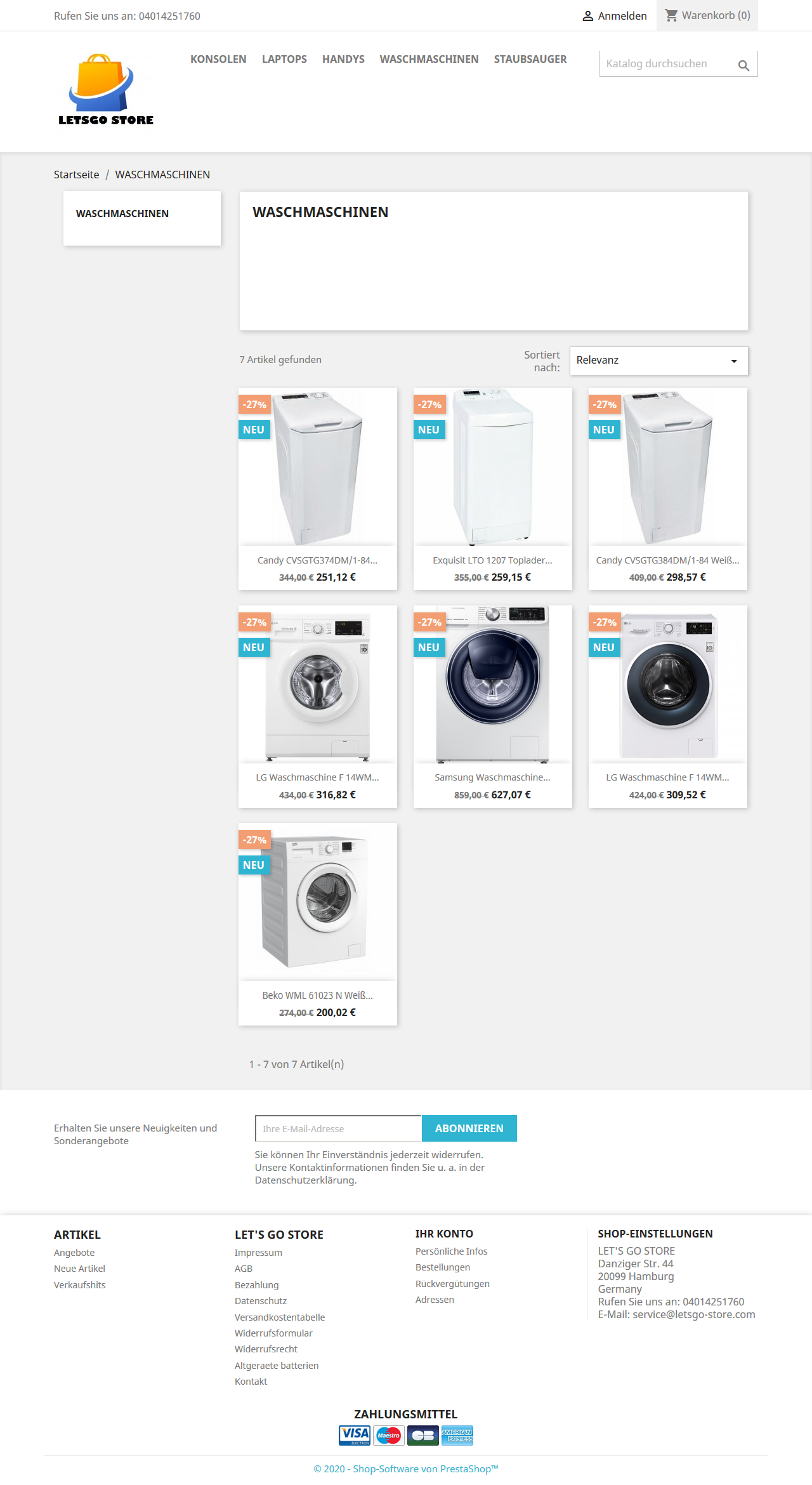
Task: Click the newsletter email address field
Action: (338, 1128)
